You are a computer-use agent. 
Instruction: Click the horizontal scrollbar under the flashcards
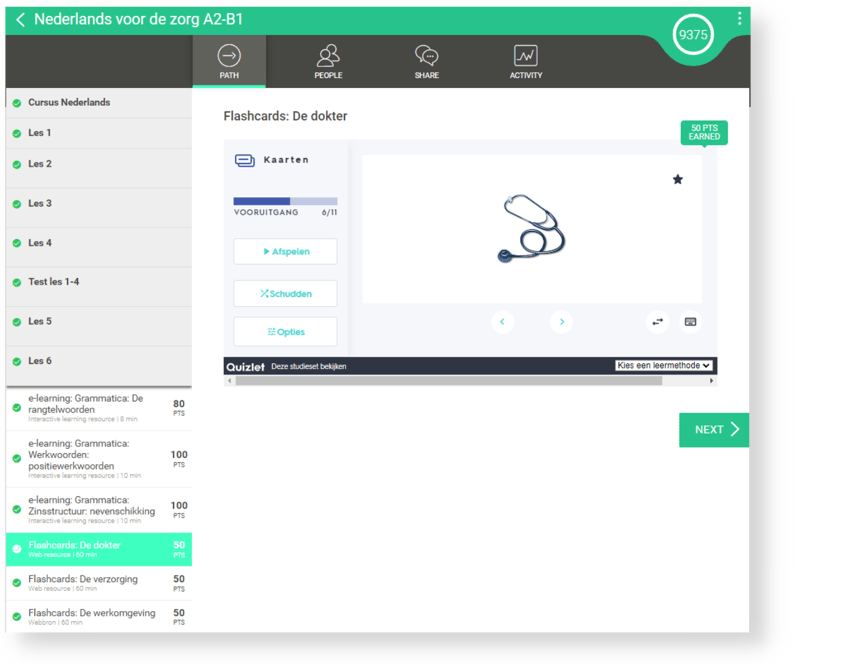click(x=449, y=381)
